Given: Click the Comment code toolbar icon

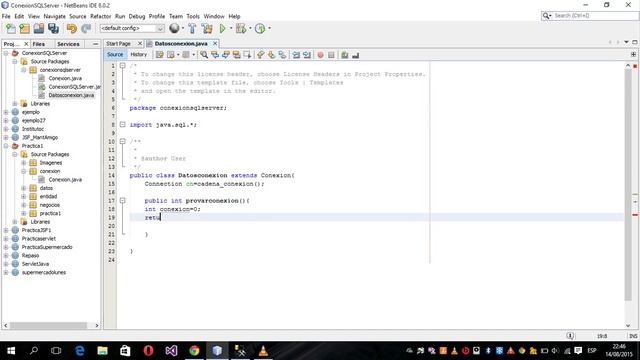Looking at the screenshot, I should point(345,55).
